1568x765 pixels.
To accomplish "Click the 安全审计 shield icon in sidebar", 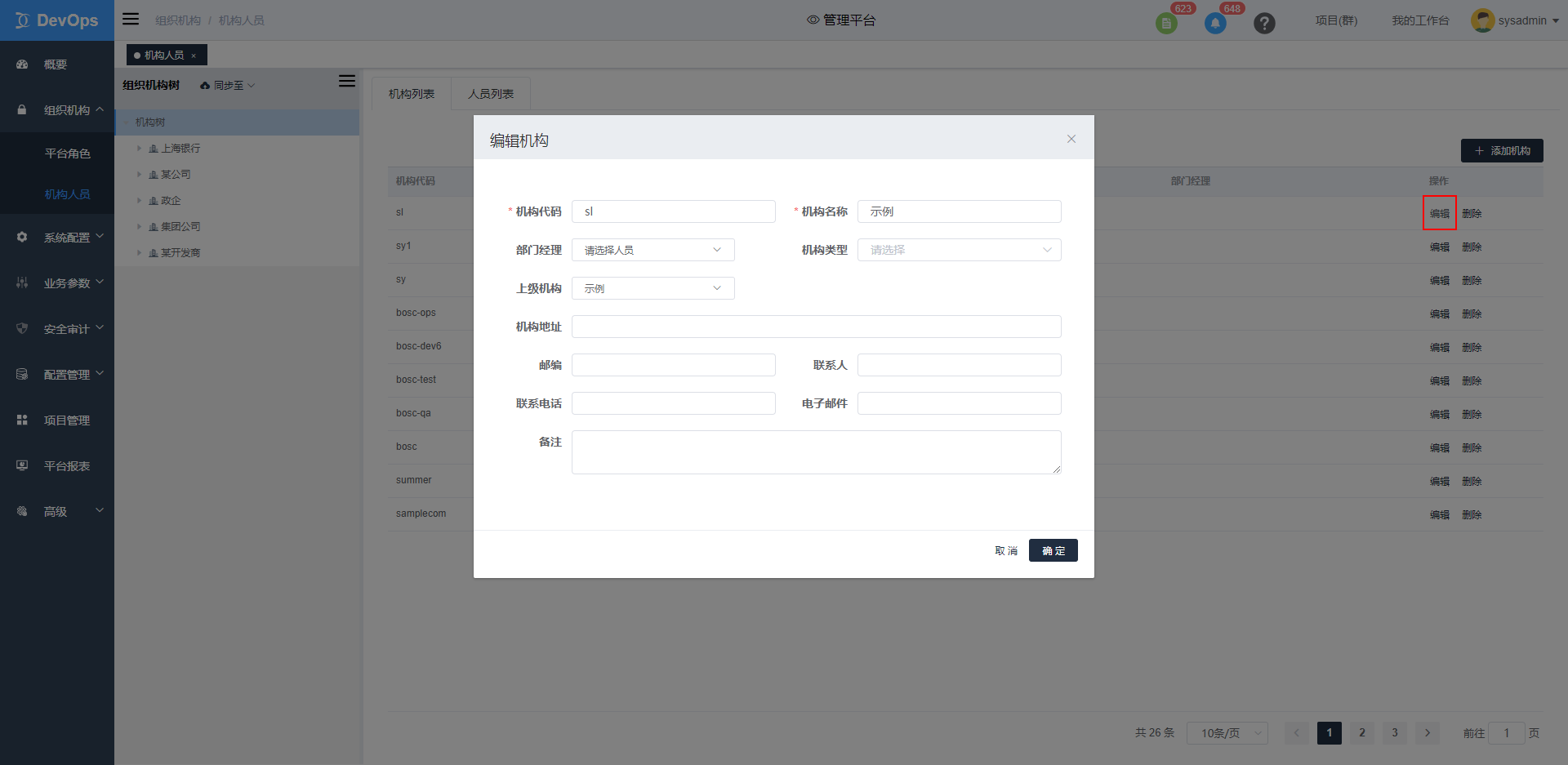I will [22, 329].
